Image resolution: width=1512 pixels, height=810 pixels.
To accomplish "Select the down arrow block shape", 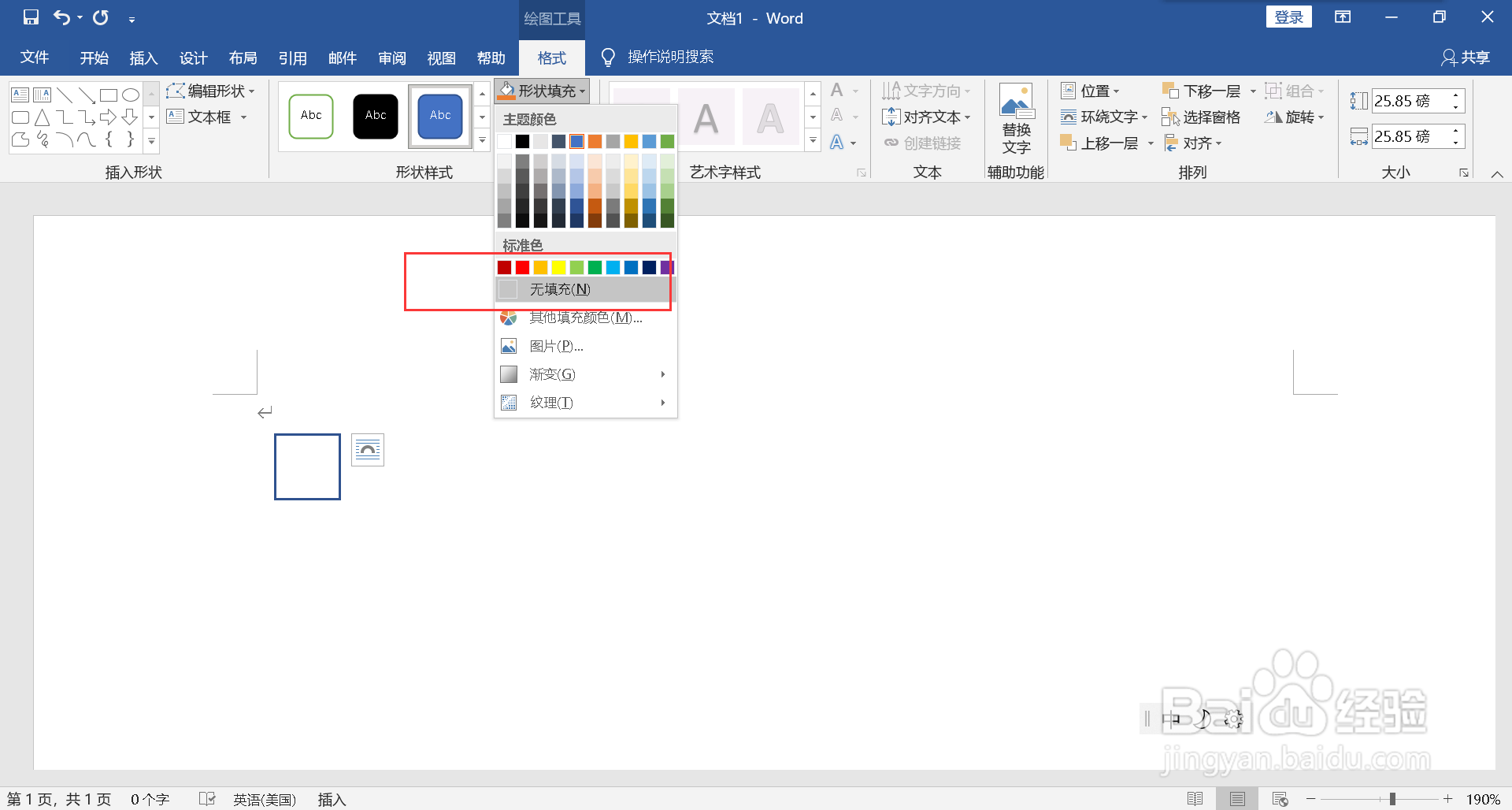I will pos(131,117).
